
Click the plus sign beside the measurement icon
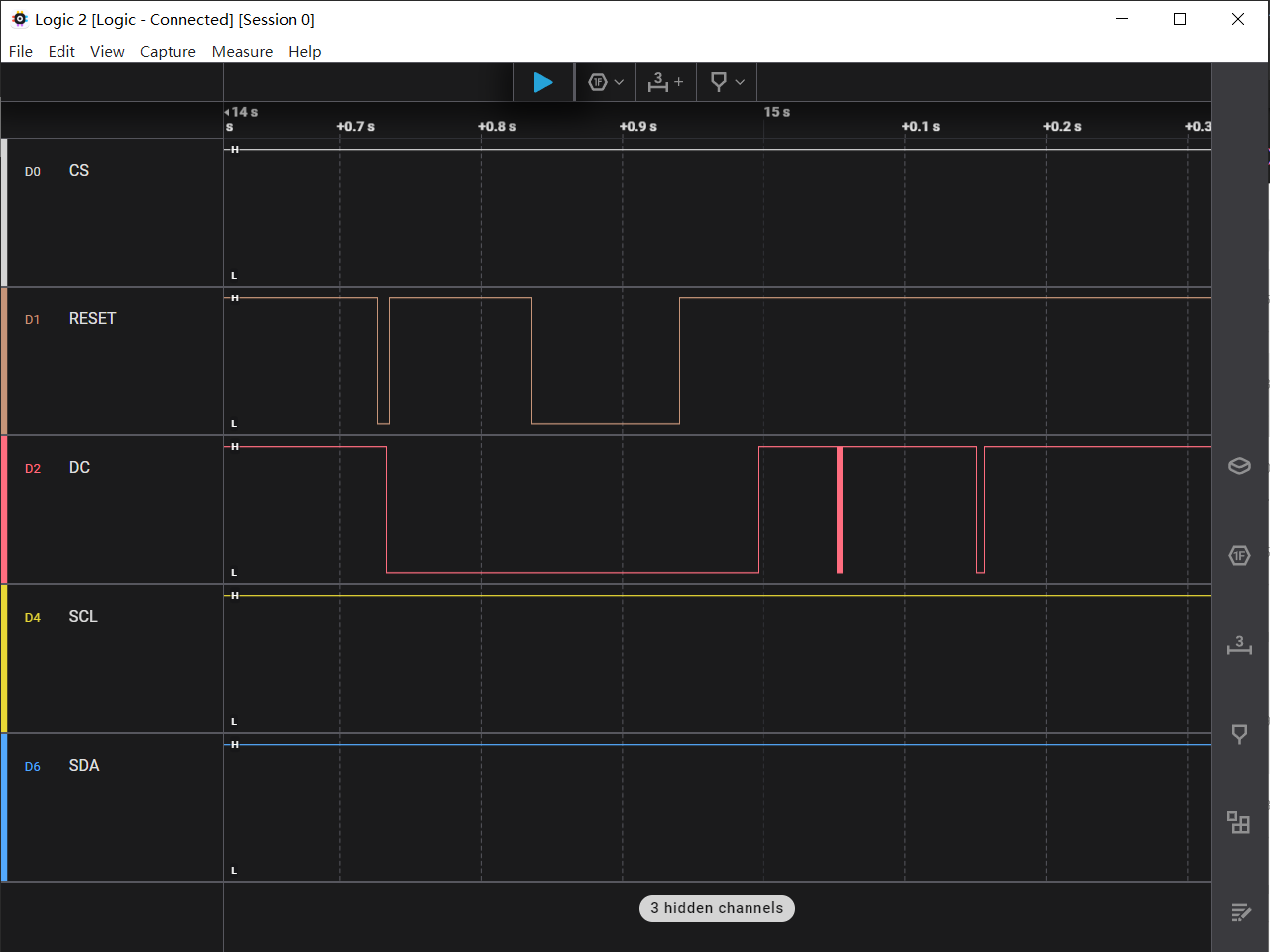[x=679, y=82]
